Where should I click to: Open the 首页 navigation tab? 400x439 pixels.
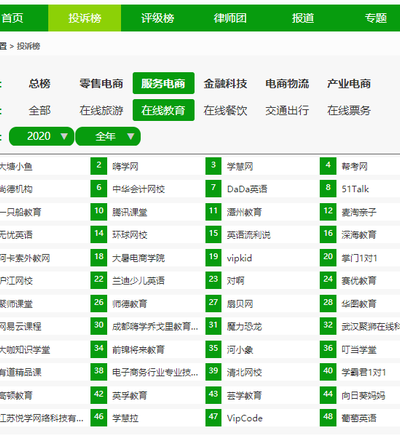tap(12, 18)
